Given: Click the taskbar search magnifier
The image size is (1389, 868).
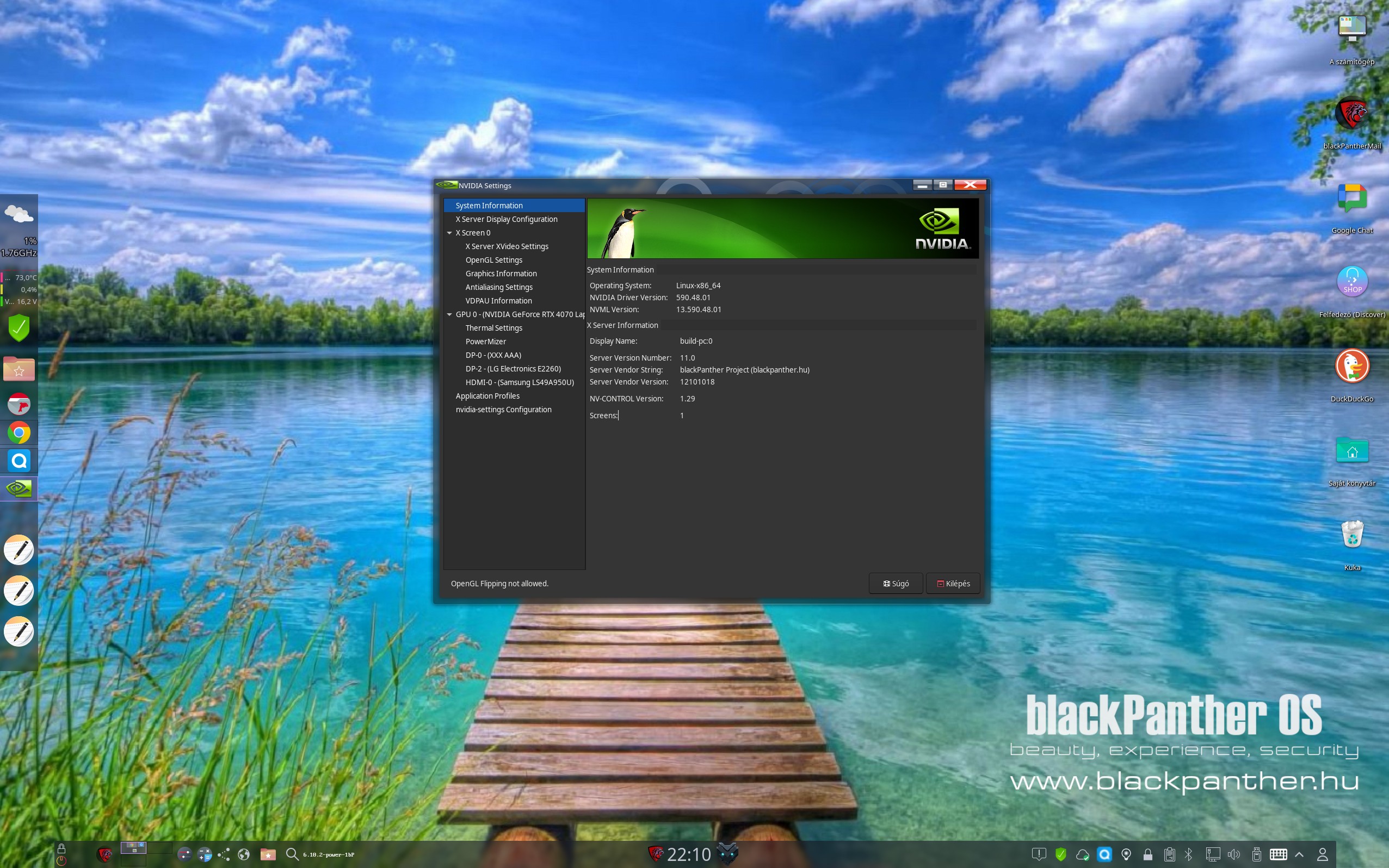Looking at the screenshot, I should [292, 854].
